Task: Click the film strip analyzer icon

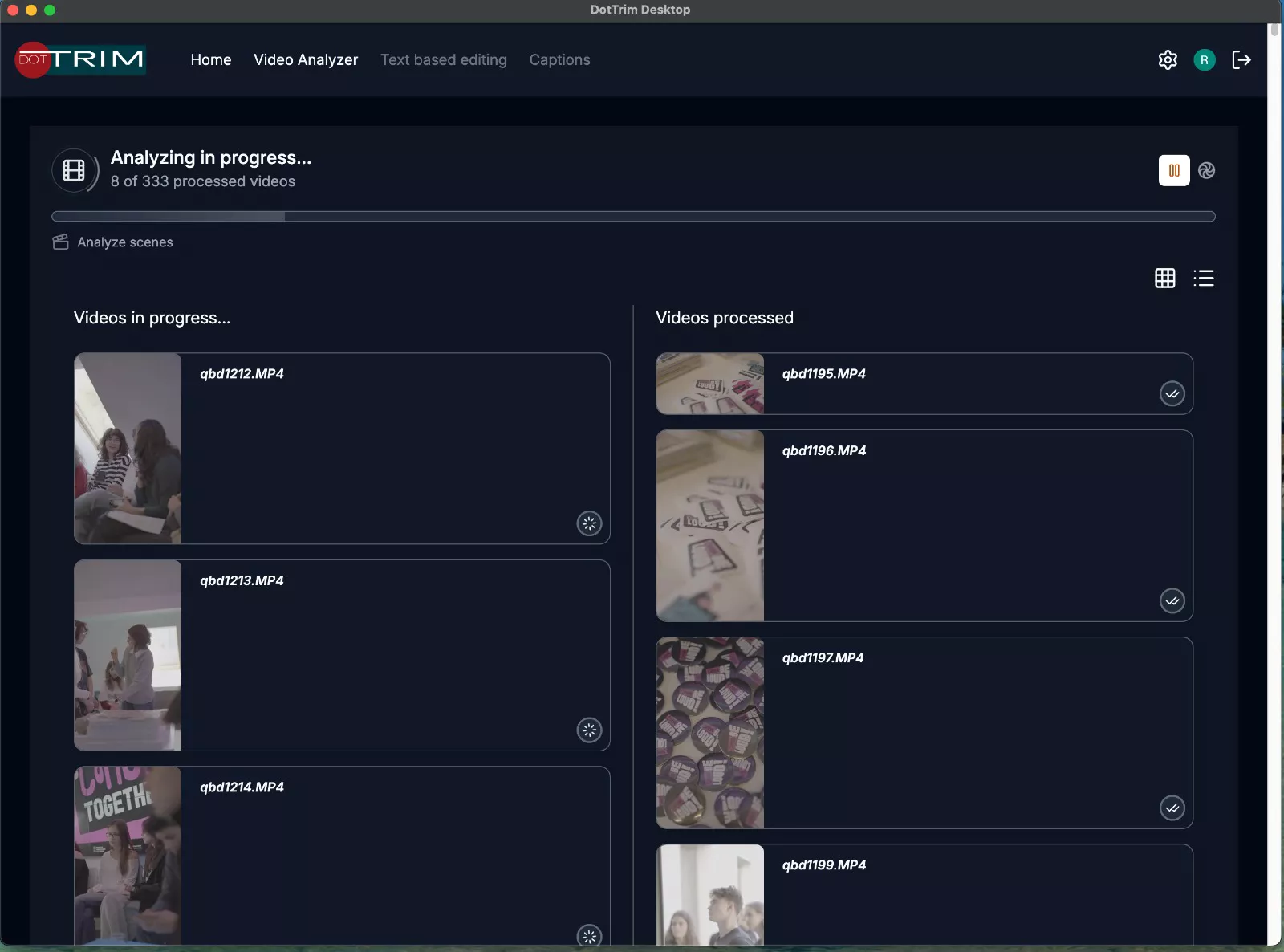Action: click(x=74, y=170)
